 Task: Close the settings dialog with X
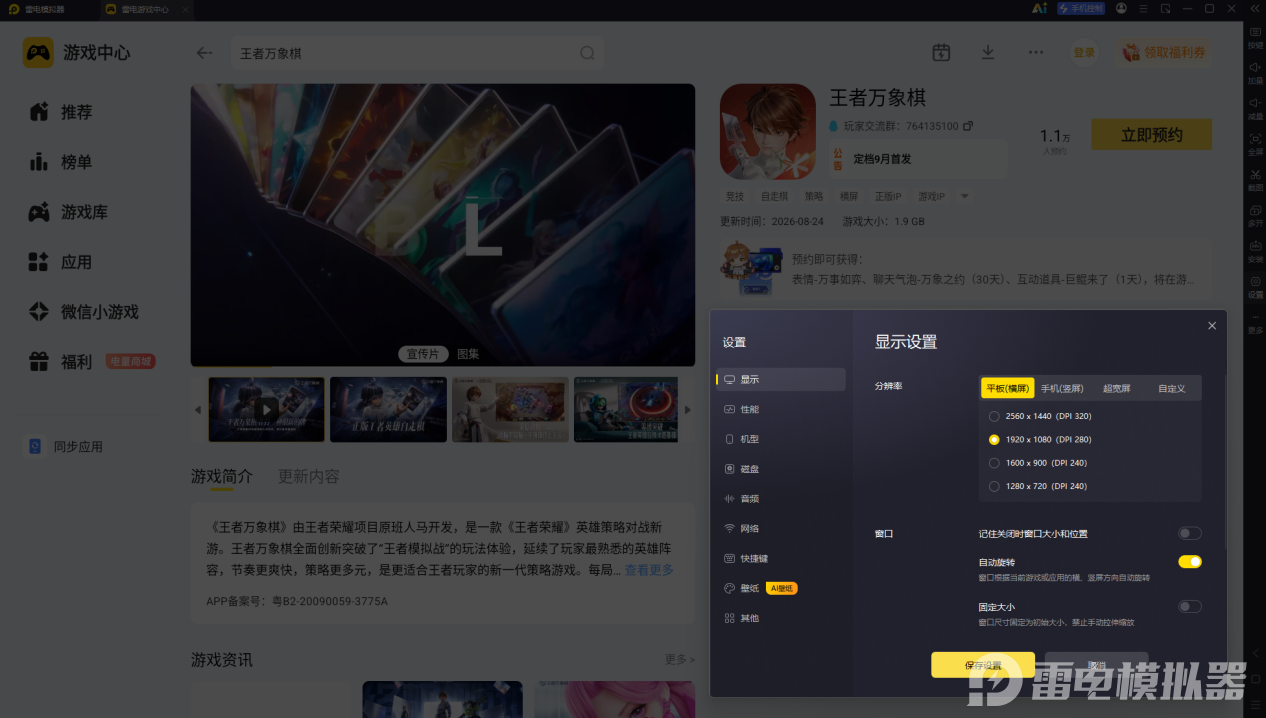1212,326
